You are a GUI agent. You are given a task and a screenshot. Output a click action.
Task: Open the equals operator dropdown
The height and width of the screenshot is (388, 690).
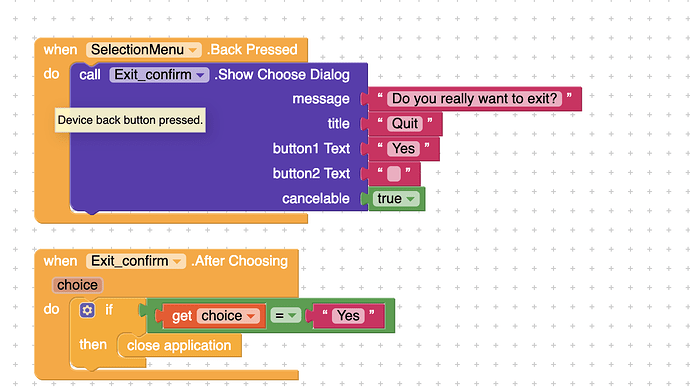[285, 316]
